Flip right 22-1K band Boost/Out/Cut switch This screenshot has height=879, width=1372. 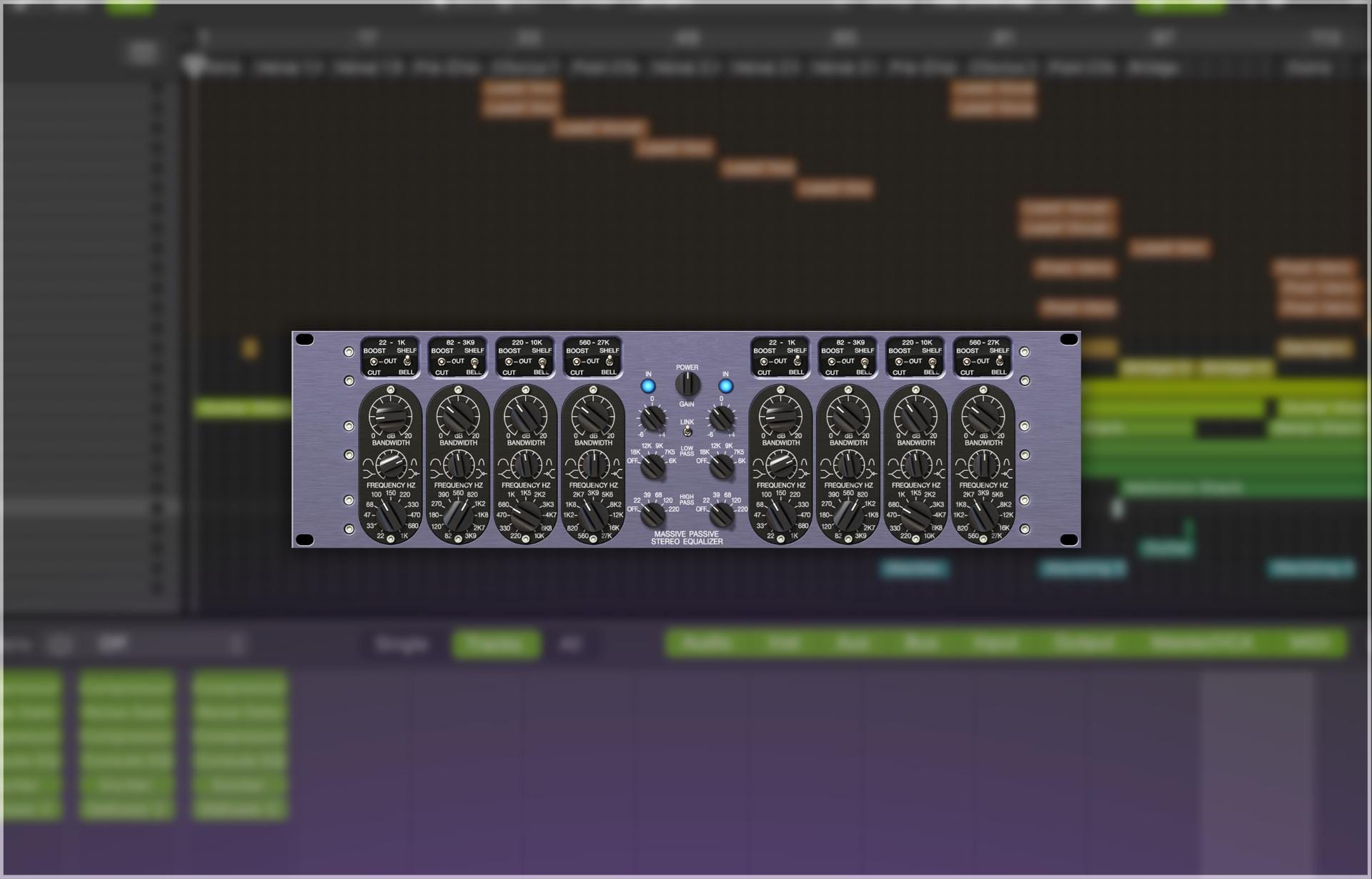coord(764,362)
